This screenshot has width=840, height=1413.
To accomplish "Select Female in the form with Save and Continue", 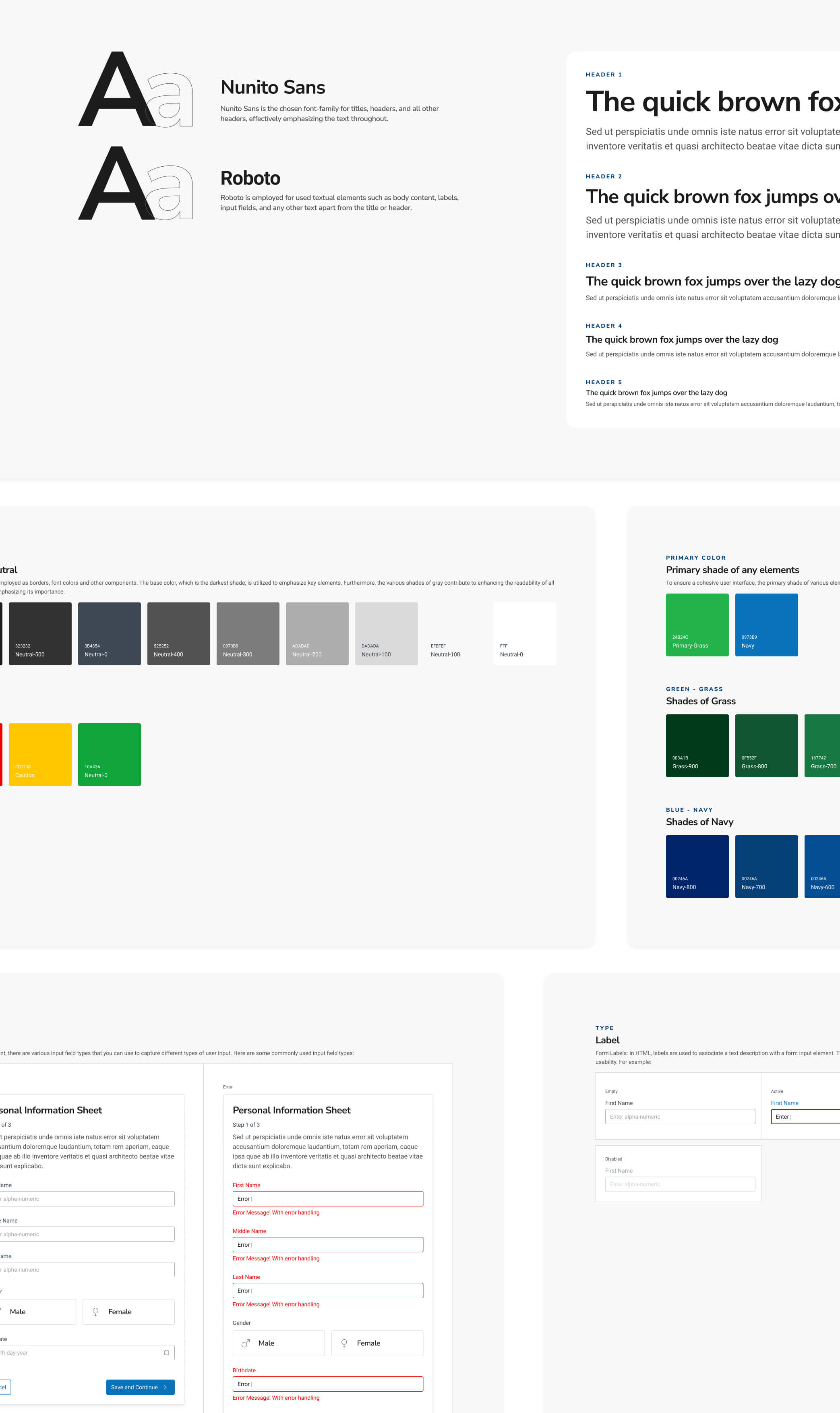I will [128, 1311].
